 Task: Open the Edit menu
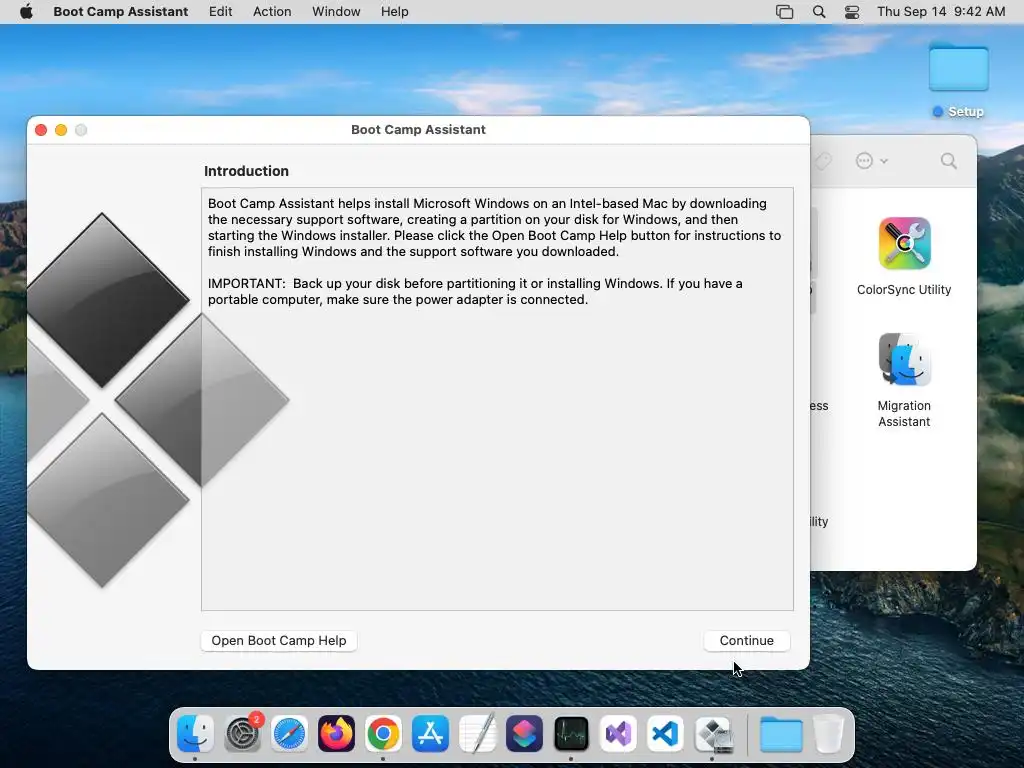pos(220,12)
